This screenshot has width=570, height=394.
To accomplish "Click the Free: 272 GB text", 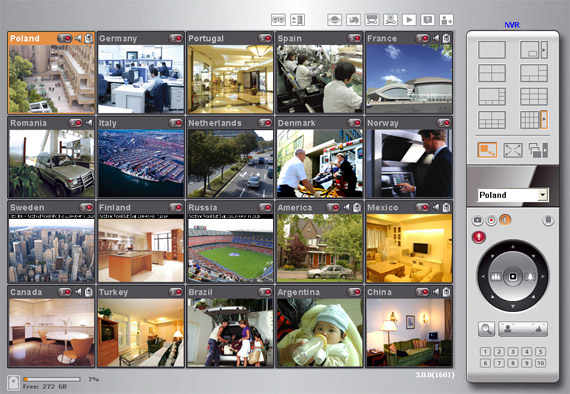I will click(x=45, y=387).
